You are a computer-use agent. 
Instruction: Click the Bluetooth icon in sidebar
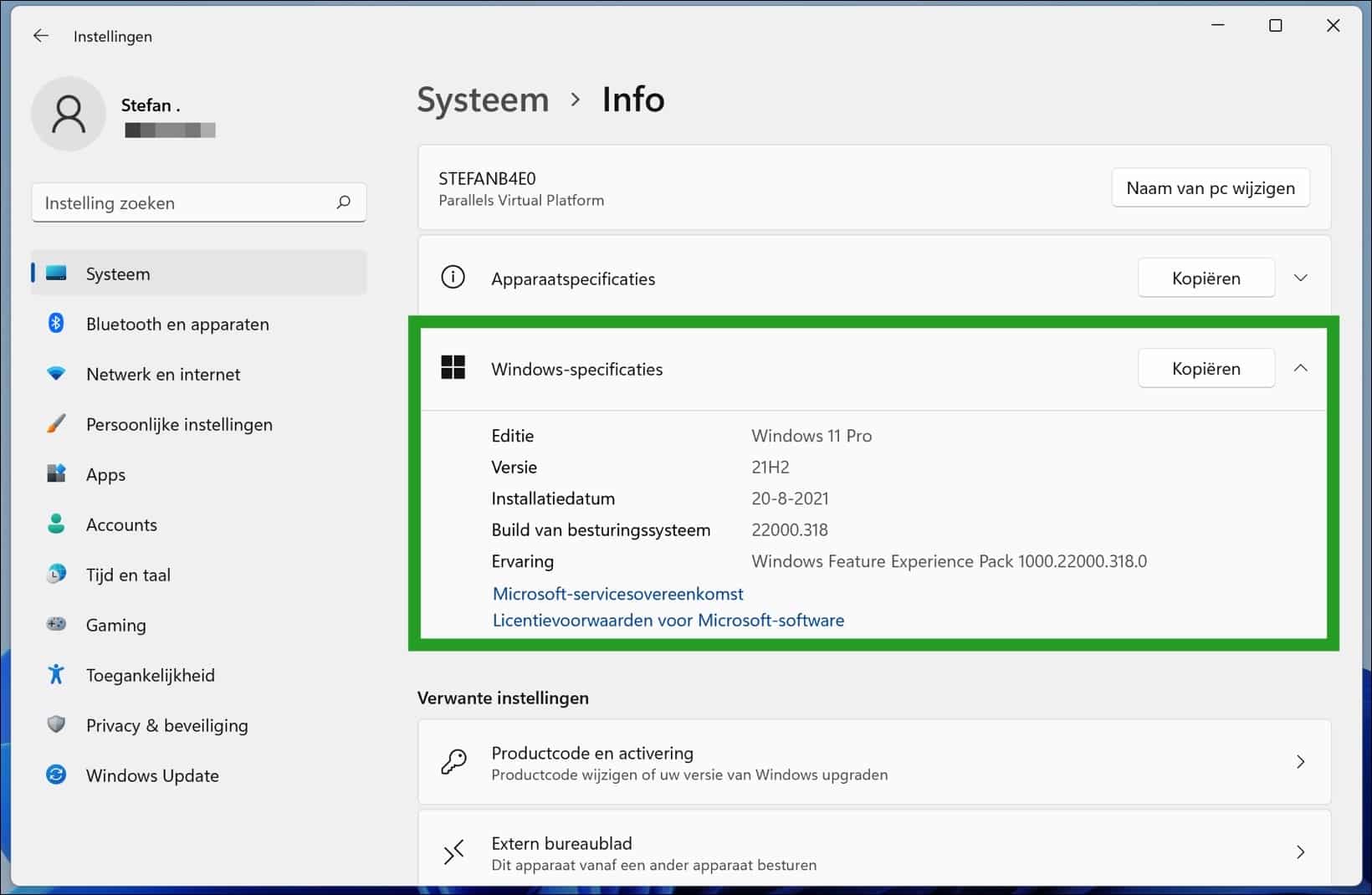[56, 324]
